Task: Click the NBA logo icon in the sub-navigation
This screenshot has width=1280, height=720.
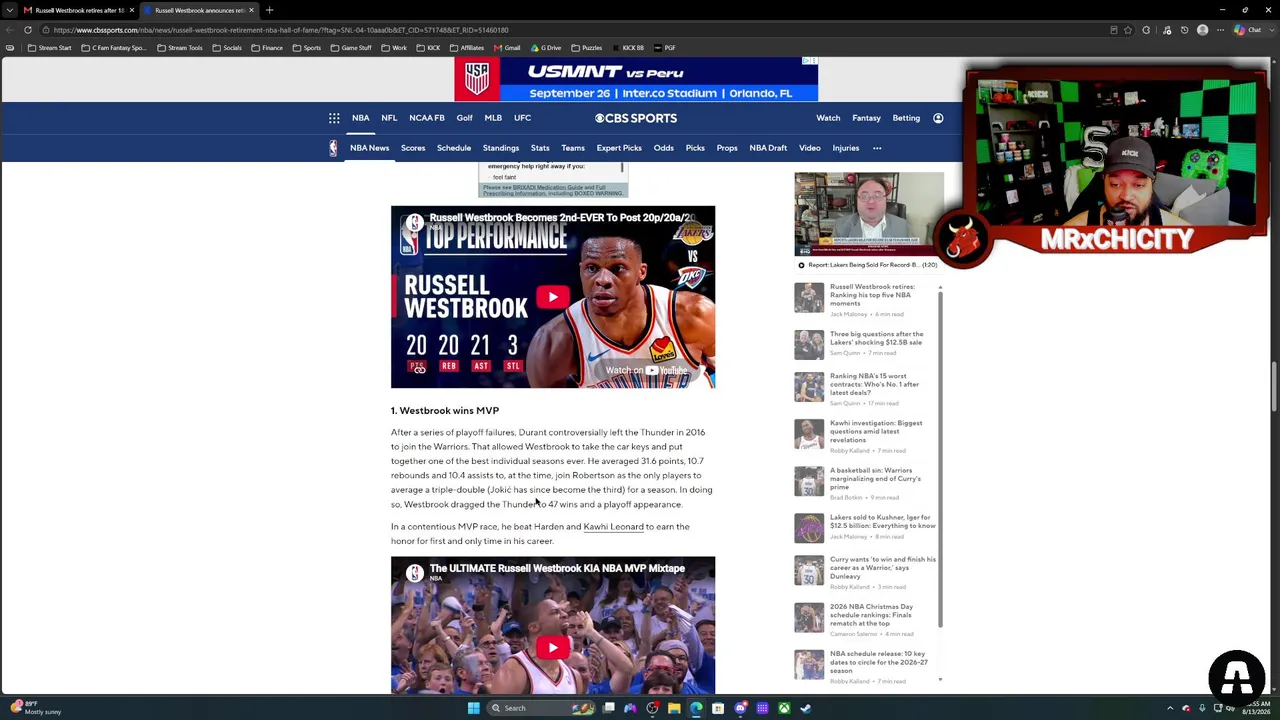Action: (x=333, y=148)
